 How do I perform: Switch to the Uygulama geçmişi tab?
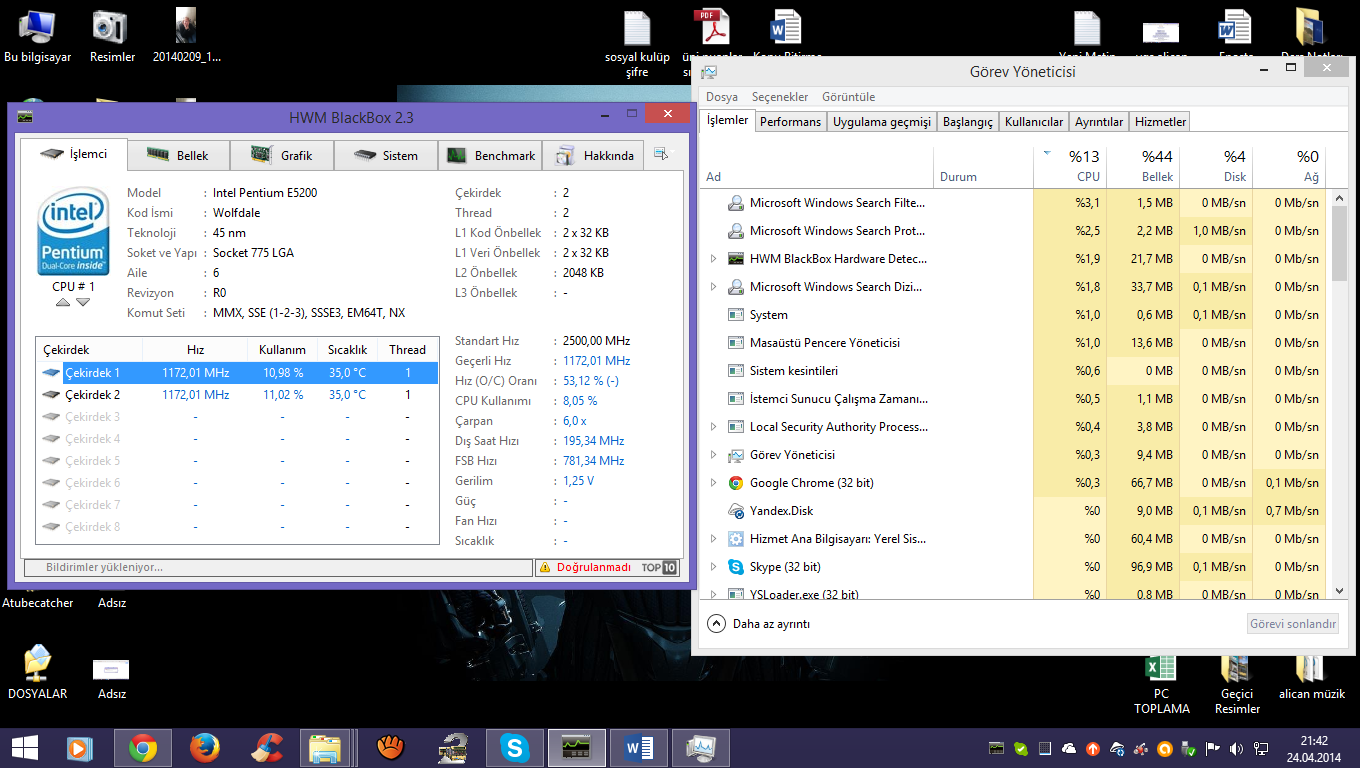[x=882, y=122]
